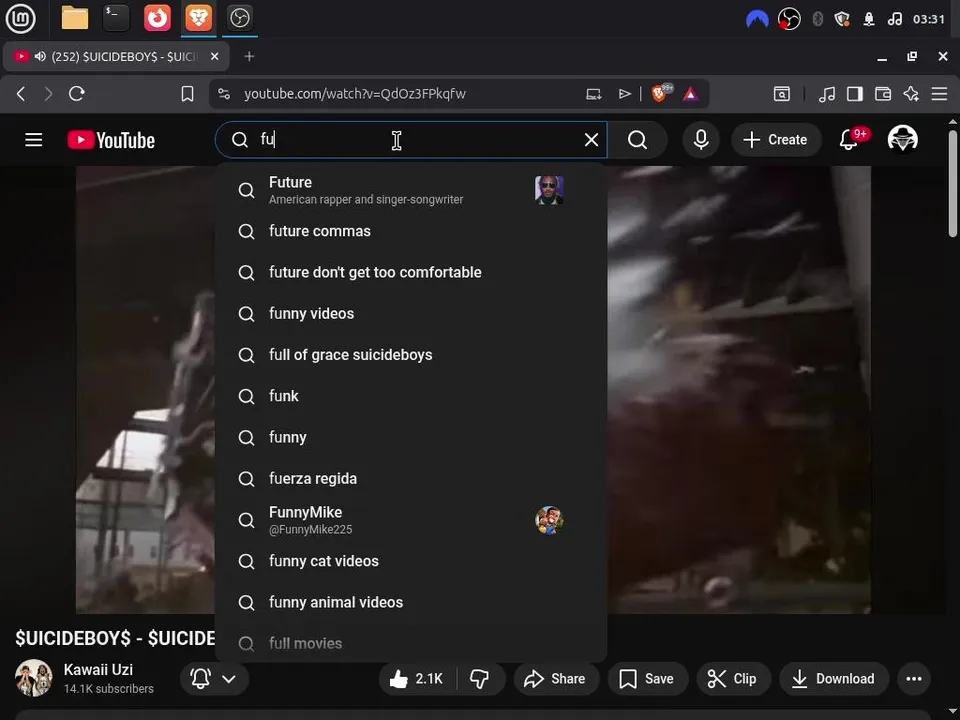The height and width of the screenshot is (720, 960).
Task: Go back to the previous page
Action: pyautogui.click(x=21, y=94)
